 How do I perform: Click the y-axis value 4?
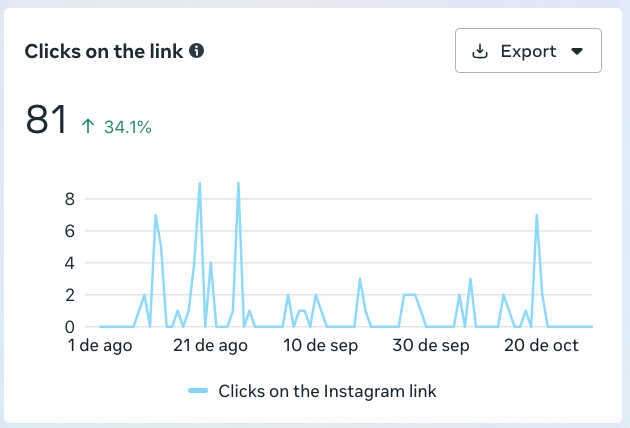coord(69,263)
